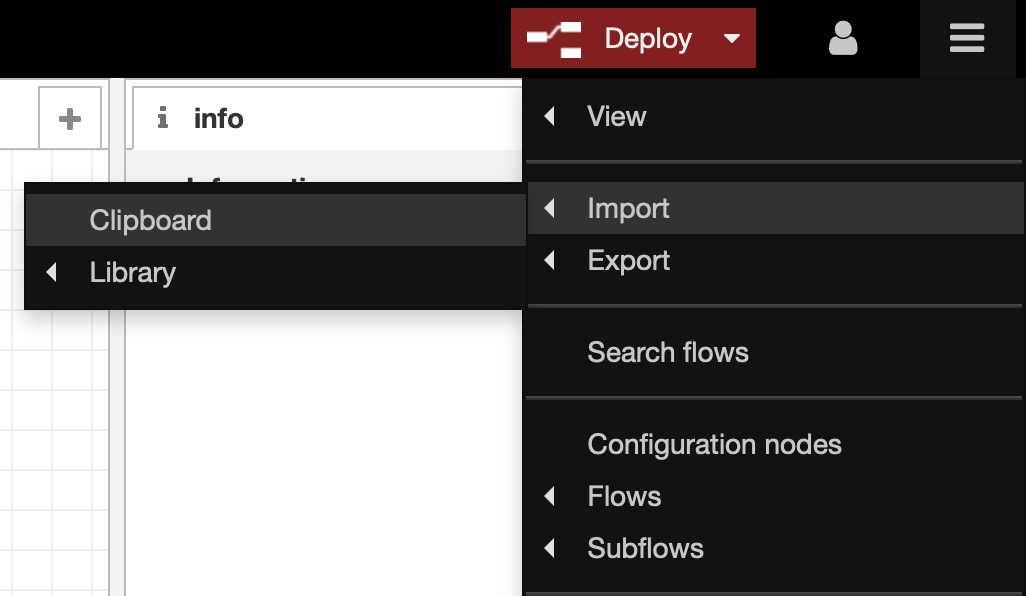Expand the Library submenu arrow
The image size is (1026, 596).
pyautogui.click(x=51, y=273)
